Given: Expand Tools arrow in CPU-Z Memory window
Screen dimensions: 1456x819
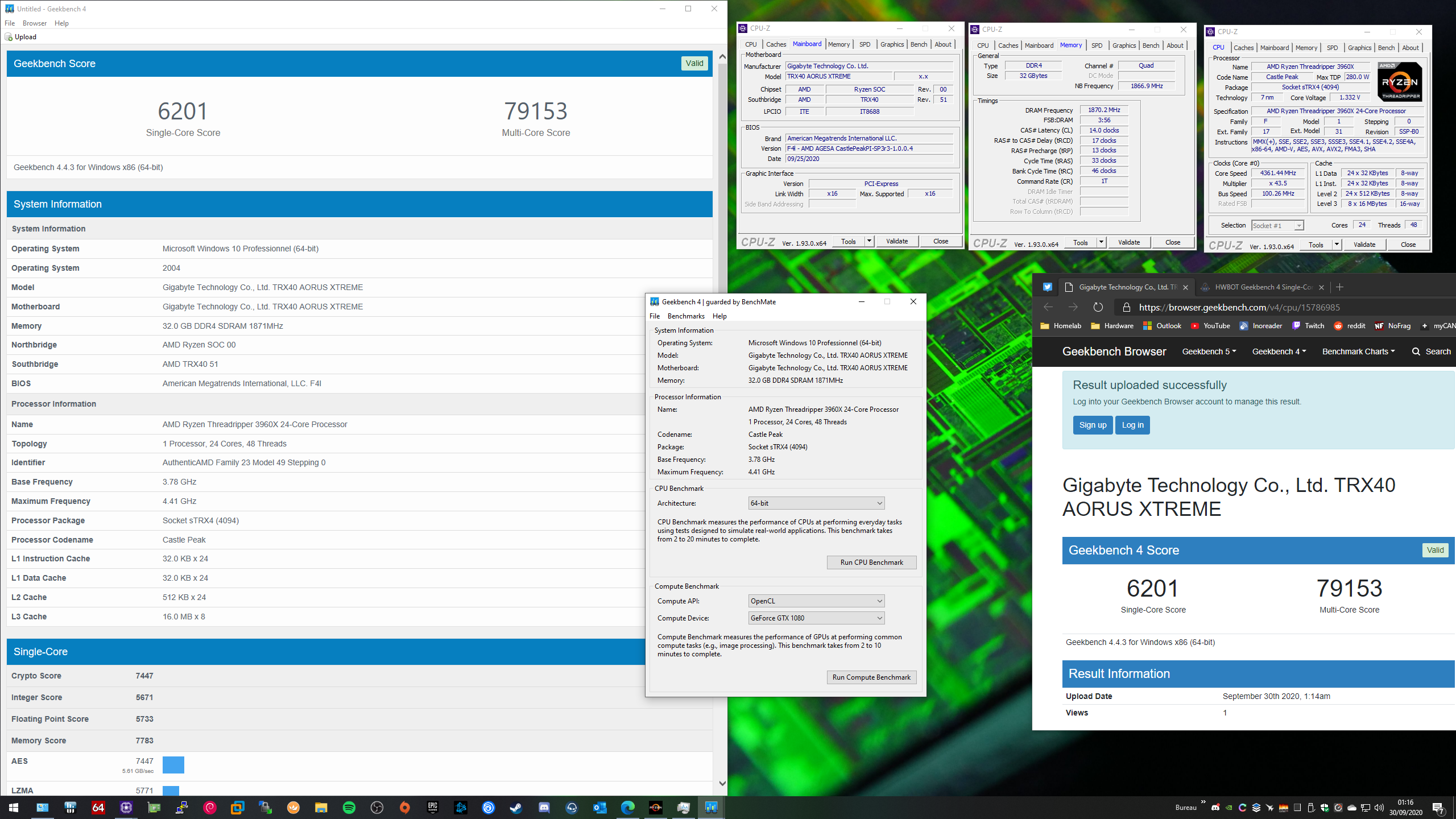Looking at the screenshot, I should 1101,242.
